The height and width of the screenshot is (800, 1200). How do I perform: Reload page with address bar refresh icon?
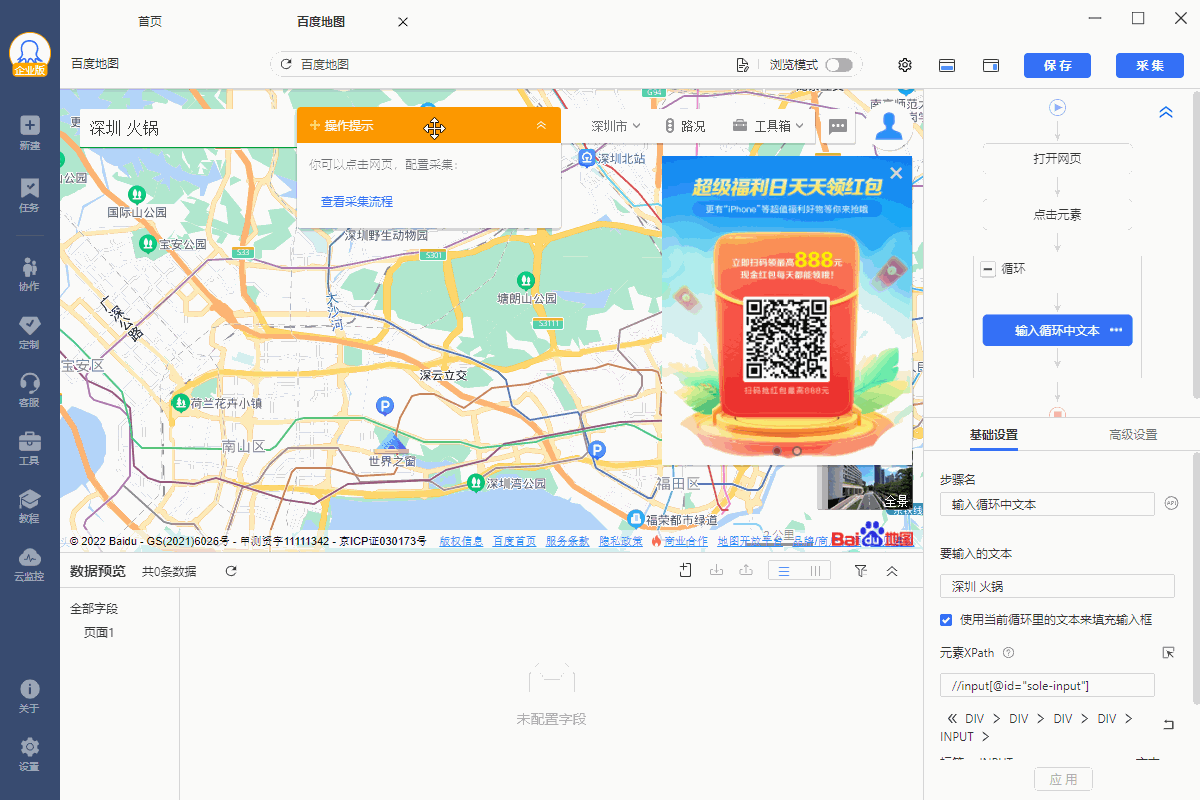tap(286, 64)
